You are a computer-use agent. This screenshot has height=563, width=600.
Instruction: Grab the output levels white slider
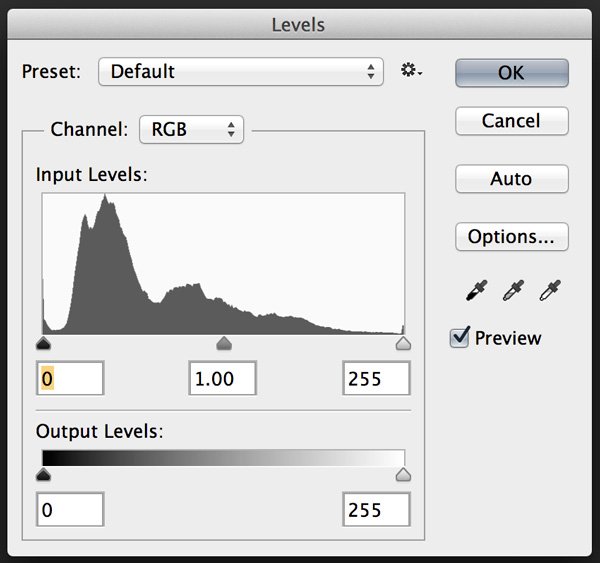click(403, 475)
